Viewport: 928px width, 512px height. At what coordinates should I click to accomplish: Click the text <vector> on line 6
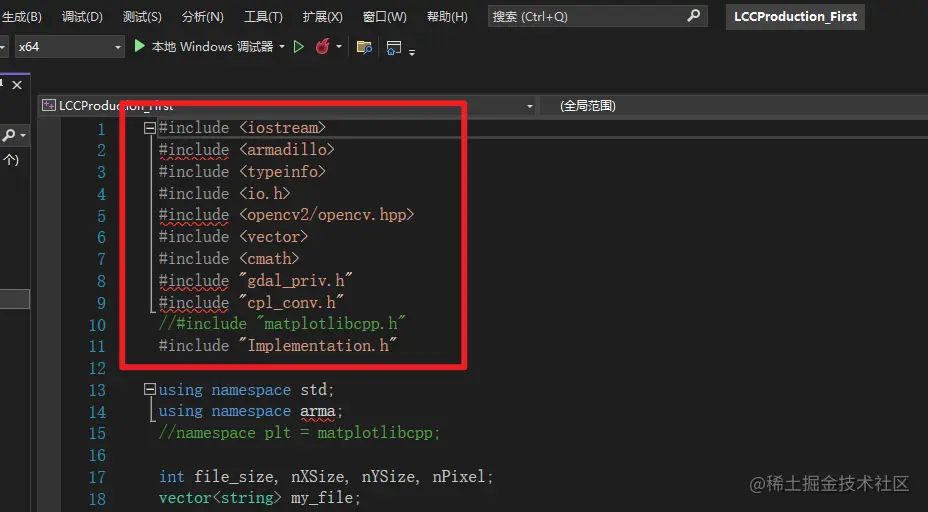(274, 237)
